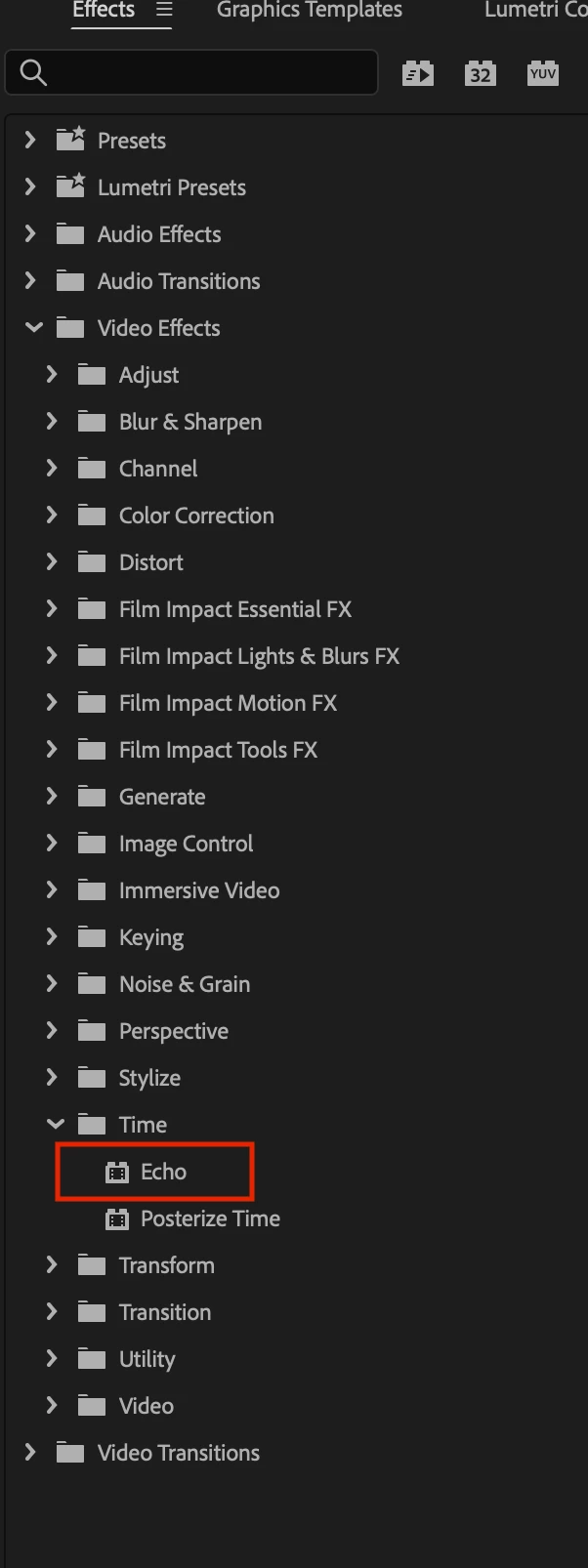Expand the Audio Effects folder
The width and height of the screenshot is (588, 1568).
pos(30,234)
